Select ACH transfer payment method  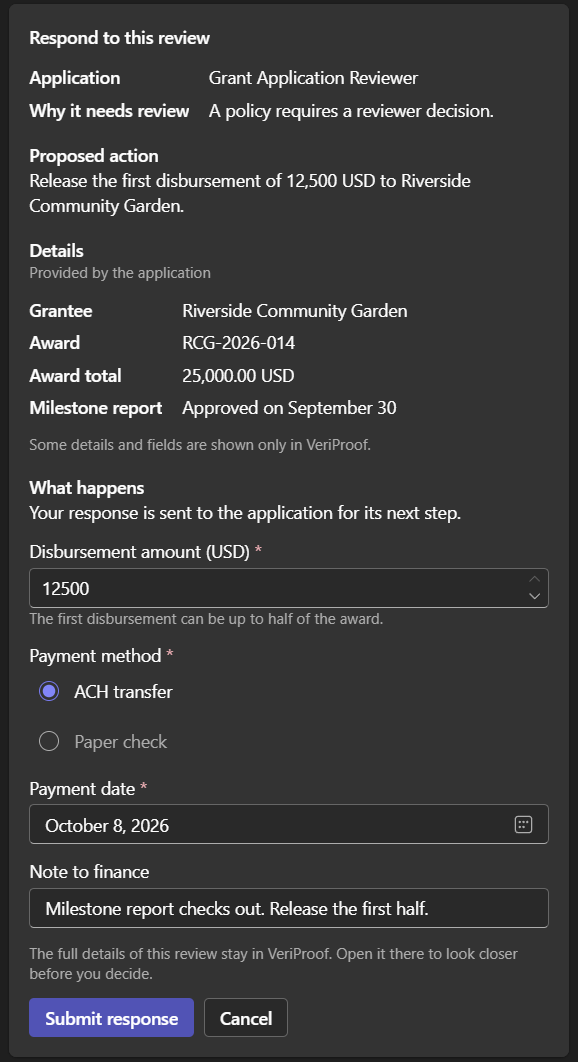(49, 692)
